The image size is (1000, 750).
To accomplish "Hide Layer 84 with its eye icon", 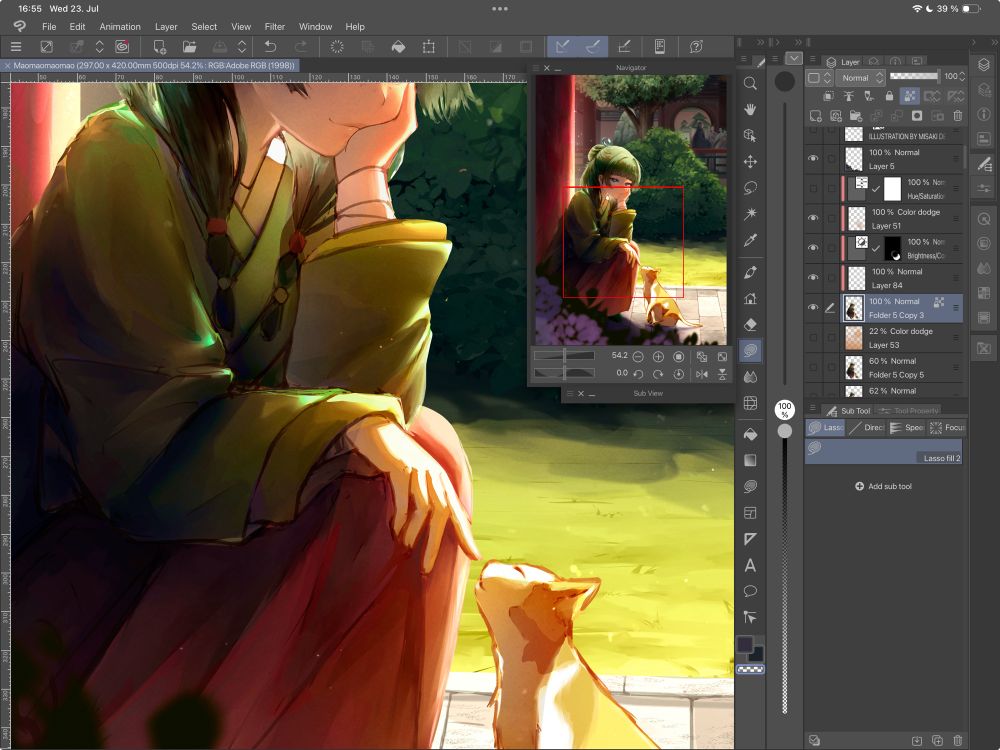I will pyautogui.click(x=813, y=277).
